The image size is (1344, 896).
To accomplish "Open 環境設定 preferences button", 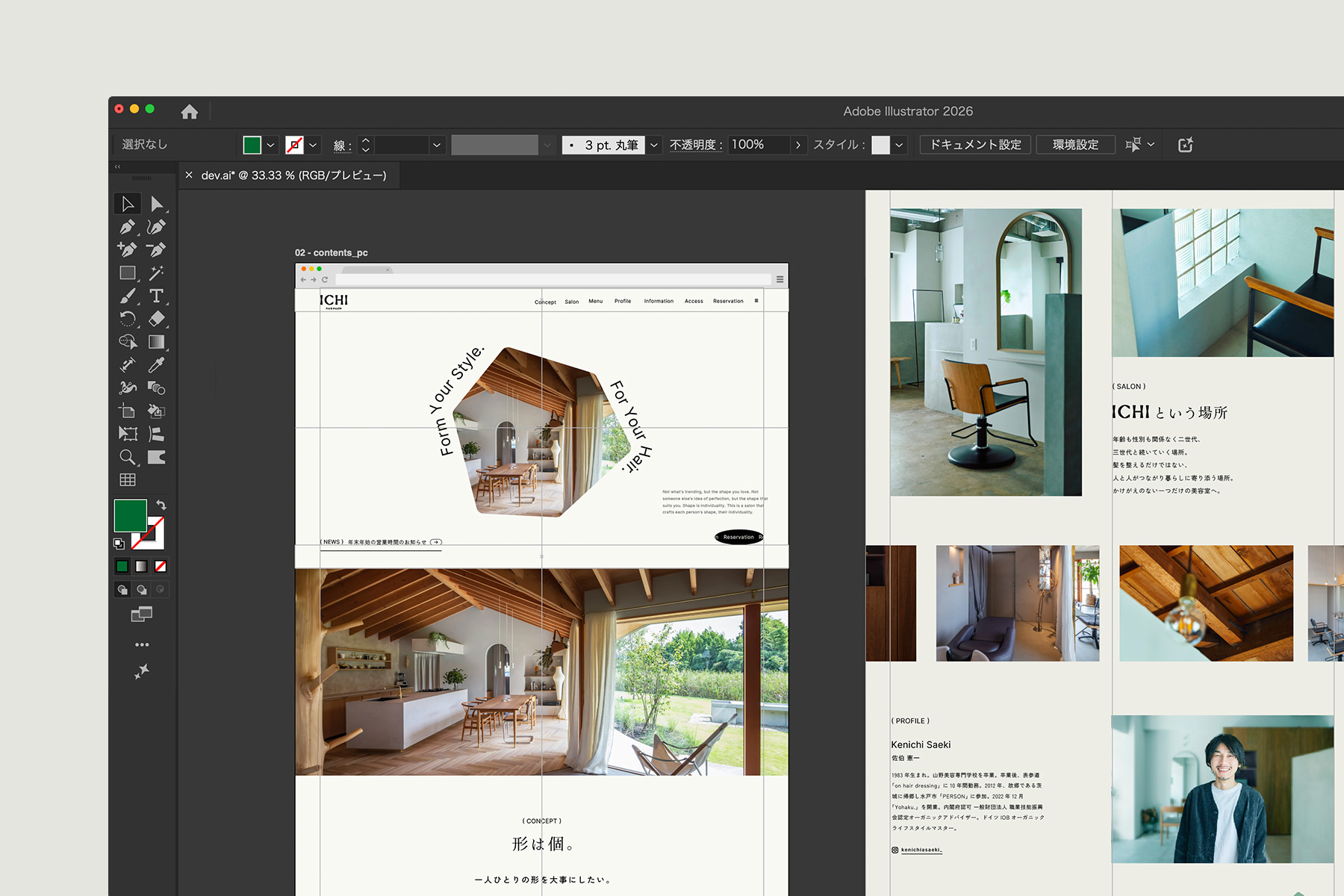I will pyautogui.click(x=1075, y=145).
